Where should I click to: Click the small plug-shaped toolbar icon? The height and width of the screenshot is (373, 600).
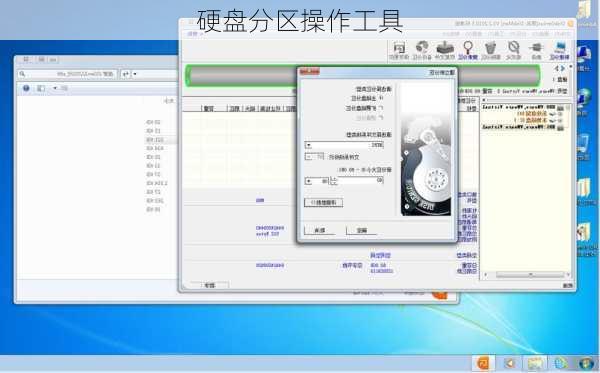(536, 50)
